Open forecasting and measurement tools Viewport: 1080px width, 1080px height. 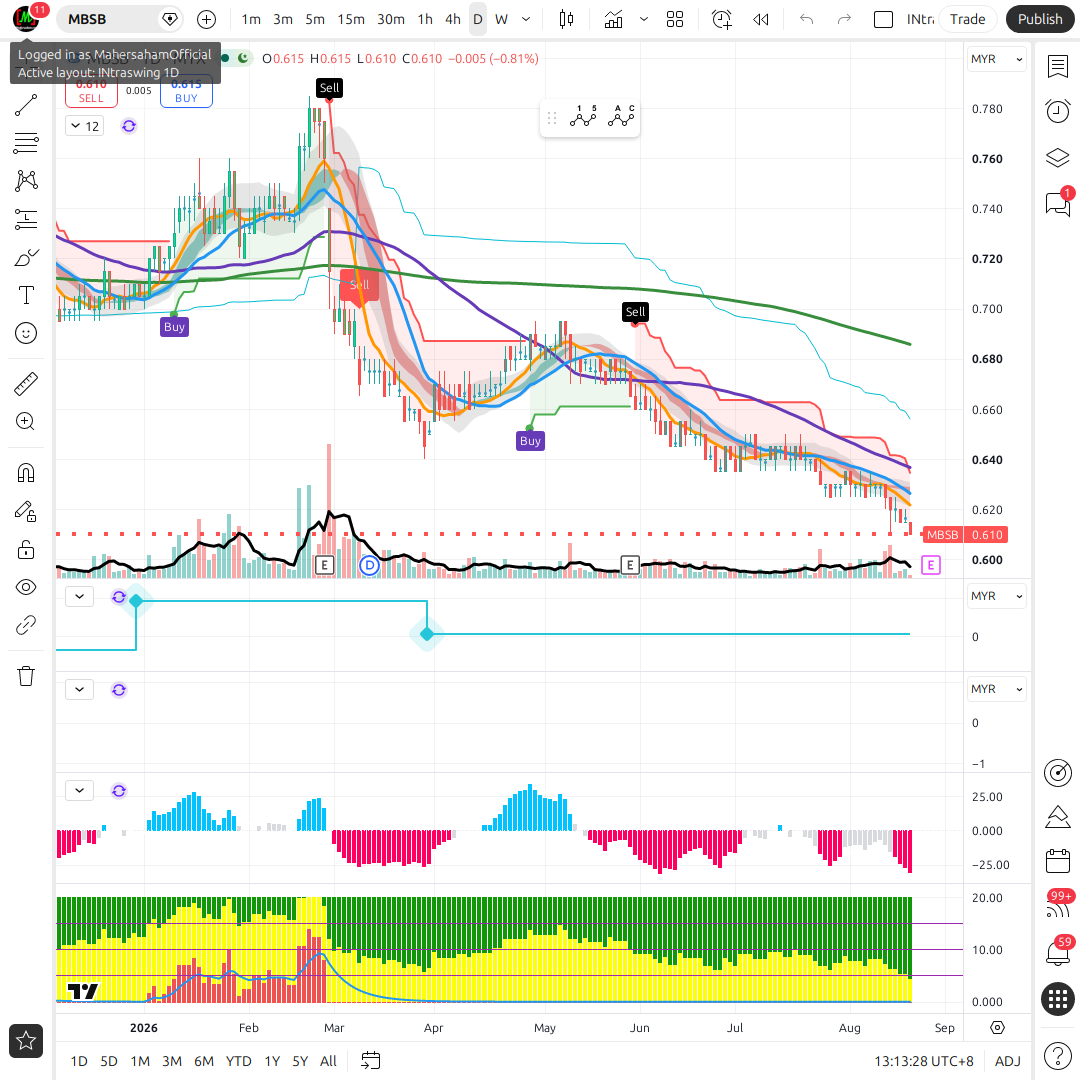pyautogui.click(x=25, y=219)
